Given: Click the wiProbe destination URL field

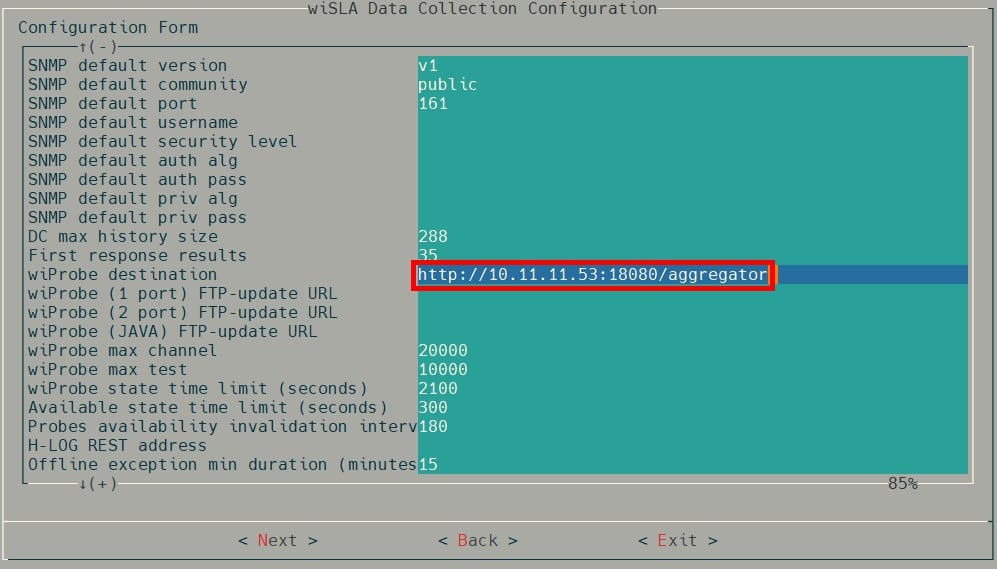Looking at the screenshot, I should click(x=692, y=275).
